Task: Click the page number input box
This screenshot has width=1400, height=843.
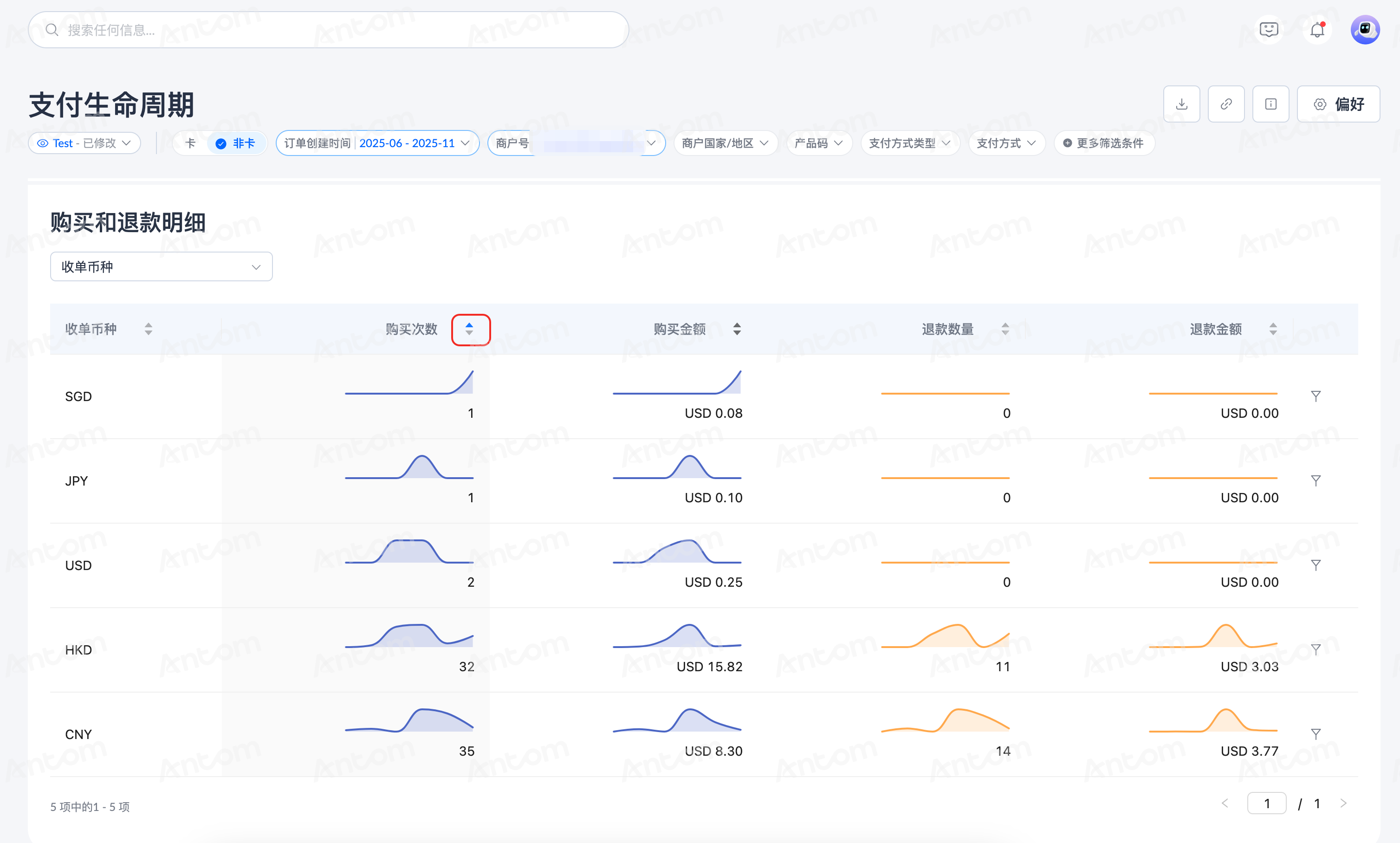Action: (1266, 803)
